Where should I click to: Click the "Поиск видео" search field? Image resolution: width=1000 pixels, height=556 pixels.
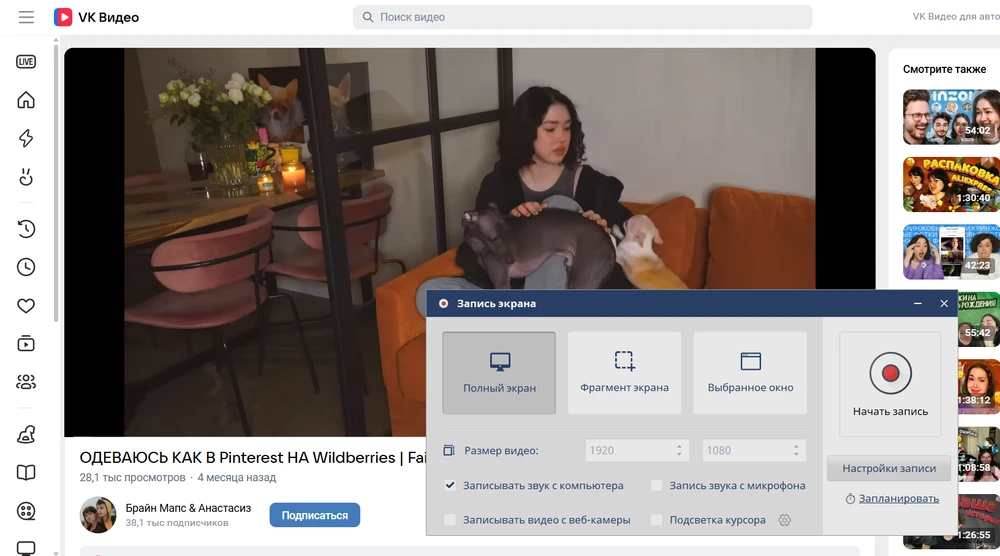click(x=582, y=17)
